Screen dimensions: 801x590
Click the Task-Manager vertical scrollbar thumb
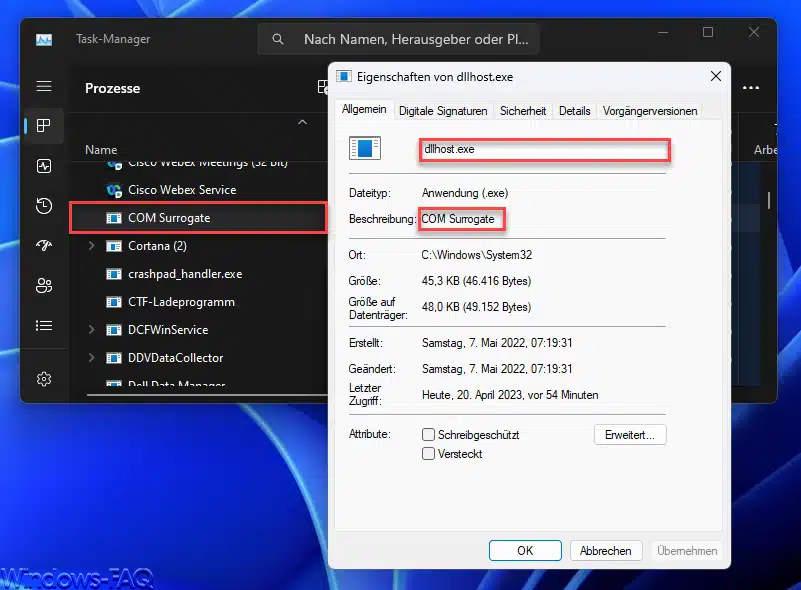769,200
